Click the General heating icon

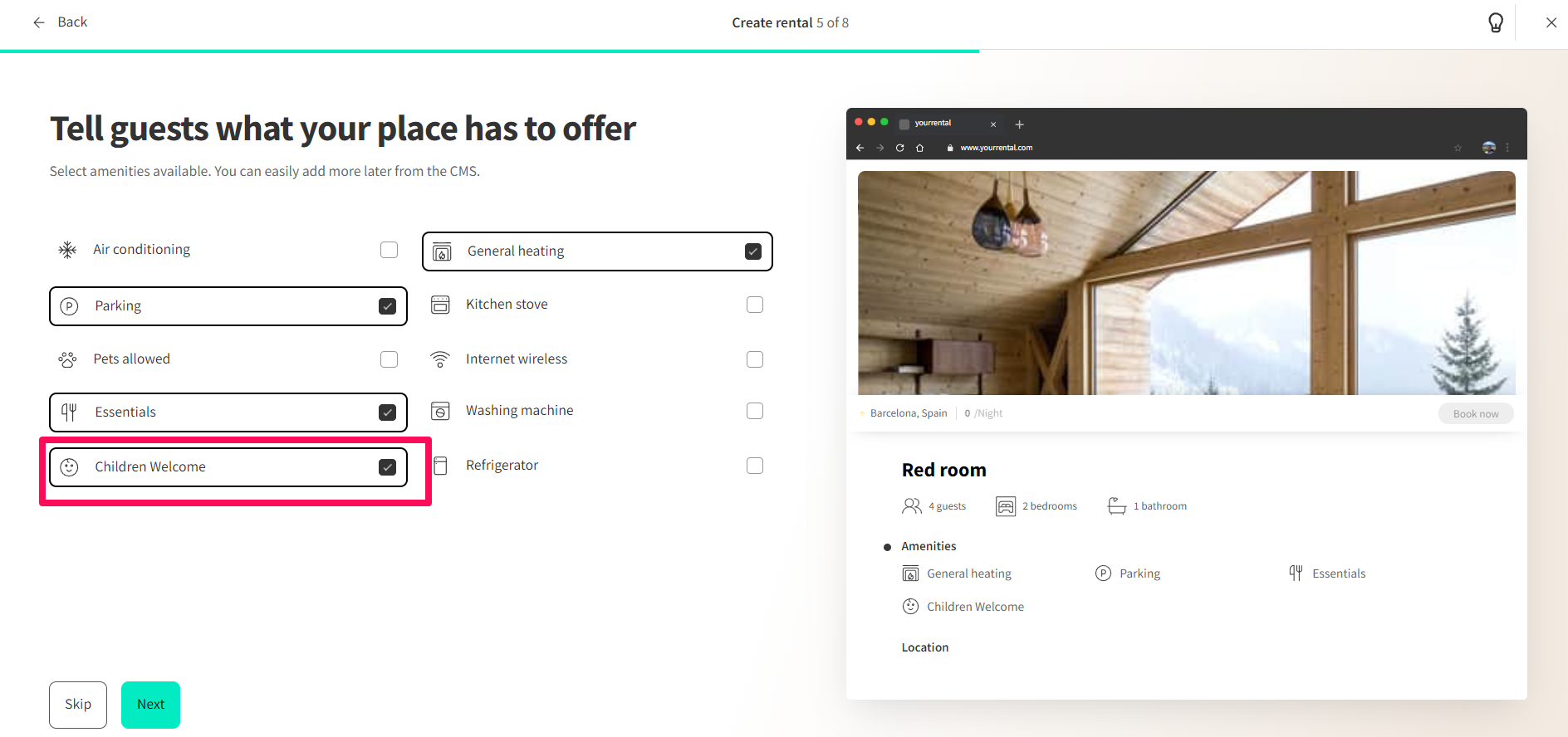443,251
